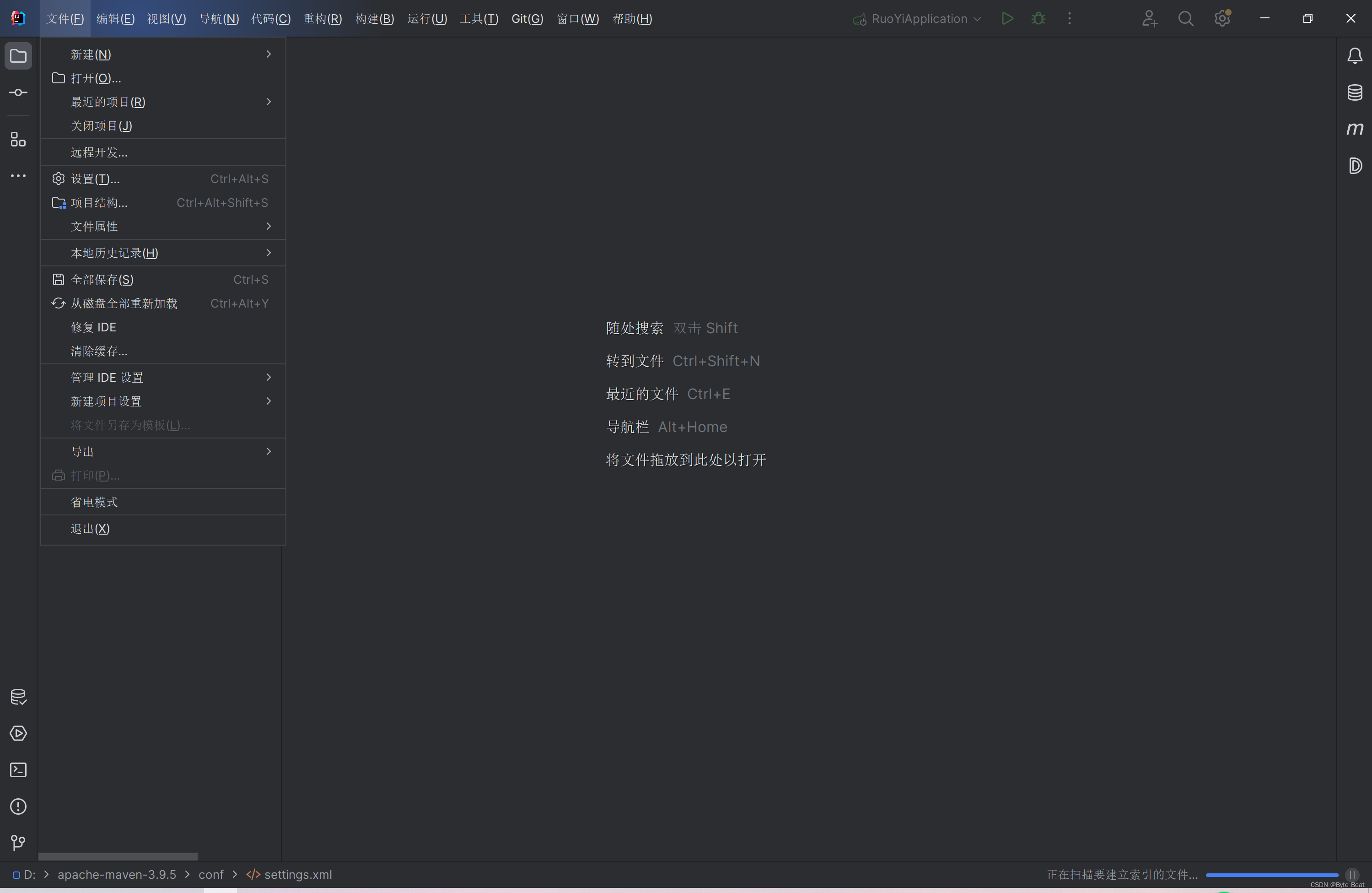Open Search Everywhere magnifier icon

[1186, 18]
